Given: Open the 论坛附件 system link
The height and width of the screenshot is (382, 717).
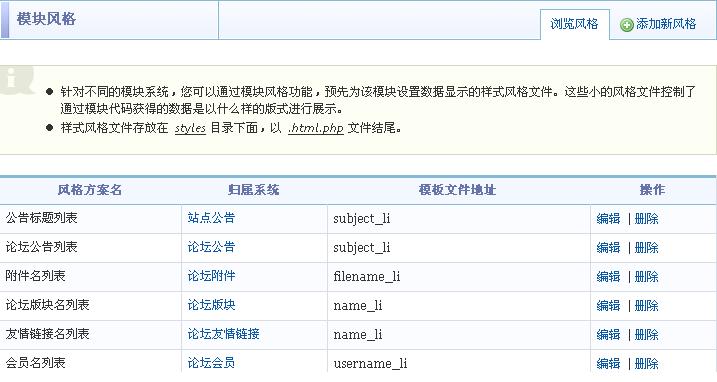Looking at the screenshot, I should pos(211,276).
